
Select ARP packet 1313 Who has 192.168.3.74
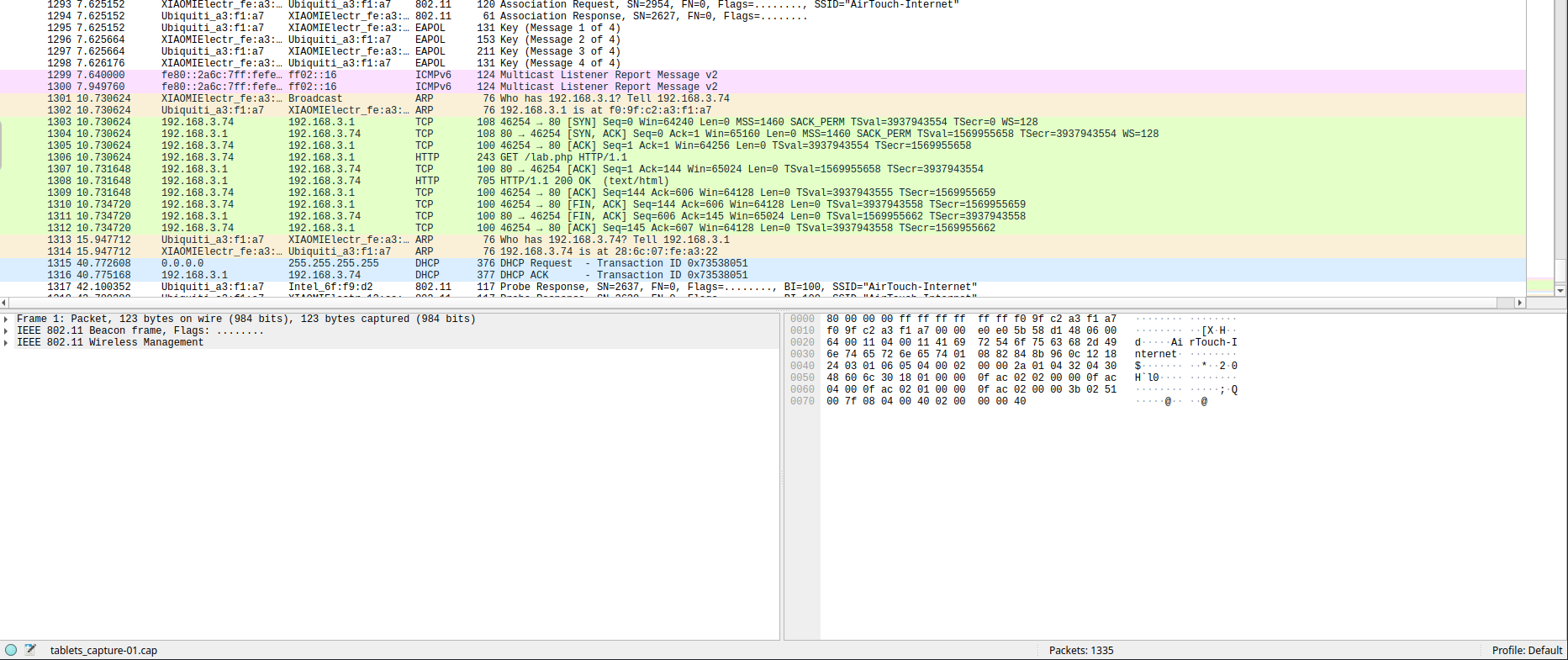(763, 240)
